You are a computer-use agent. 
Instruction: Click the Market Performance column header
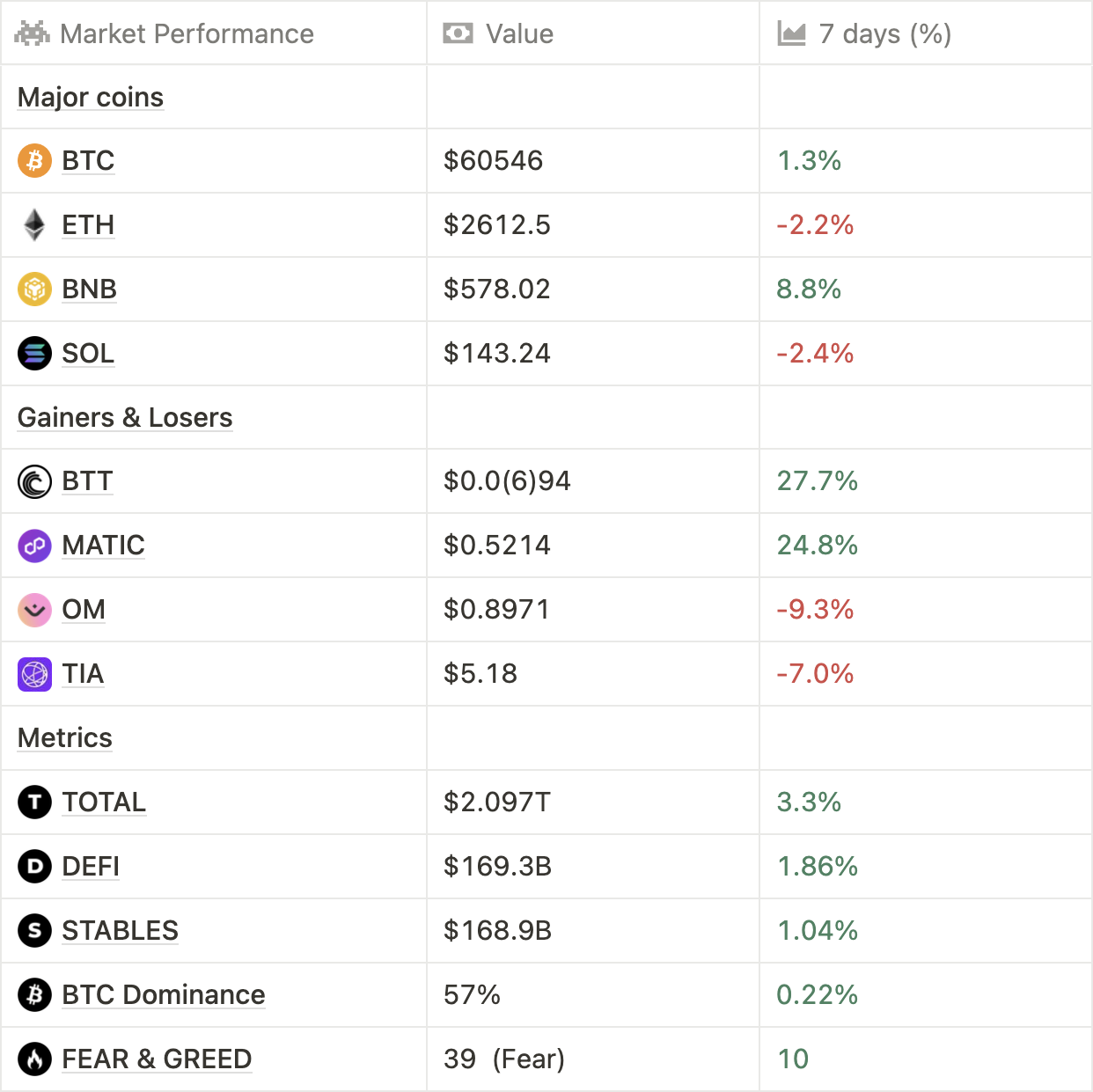click(x=187, y=34)
